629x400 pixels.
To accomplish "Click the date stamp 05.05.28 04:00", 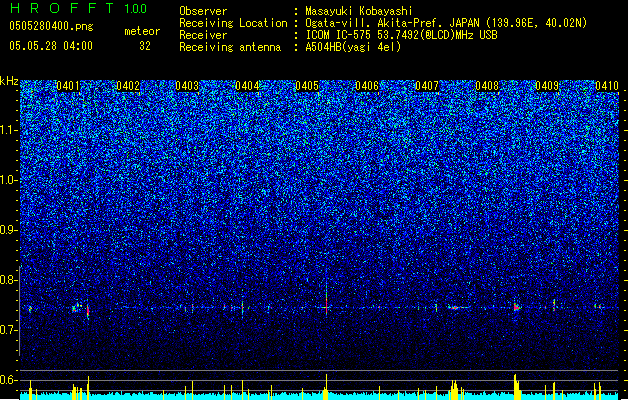I will pos(51,46).
